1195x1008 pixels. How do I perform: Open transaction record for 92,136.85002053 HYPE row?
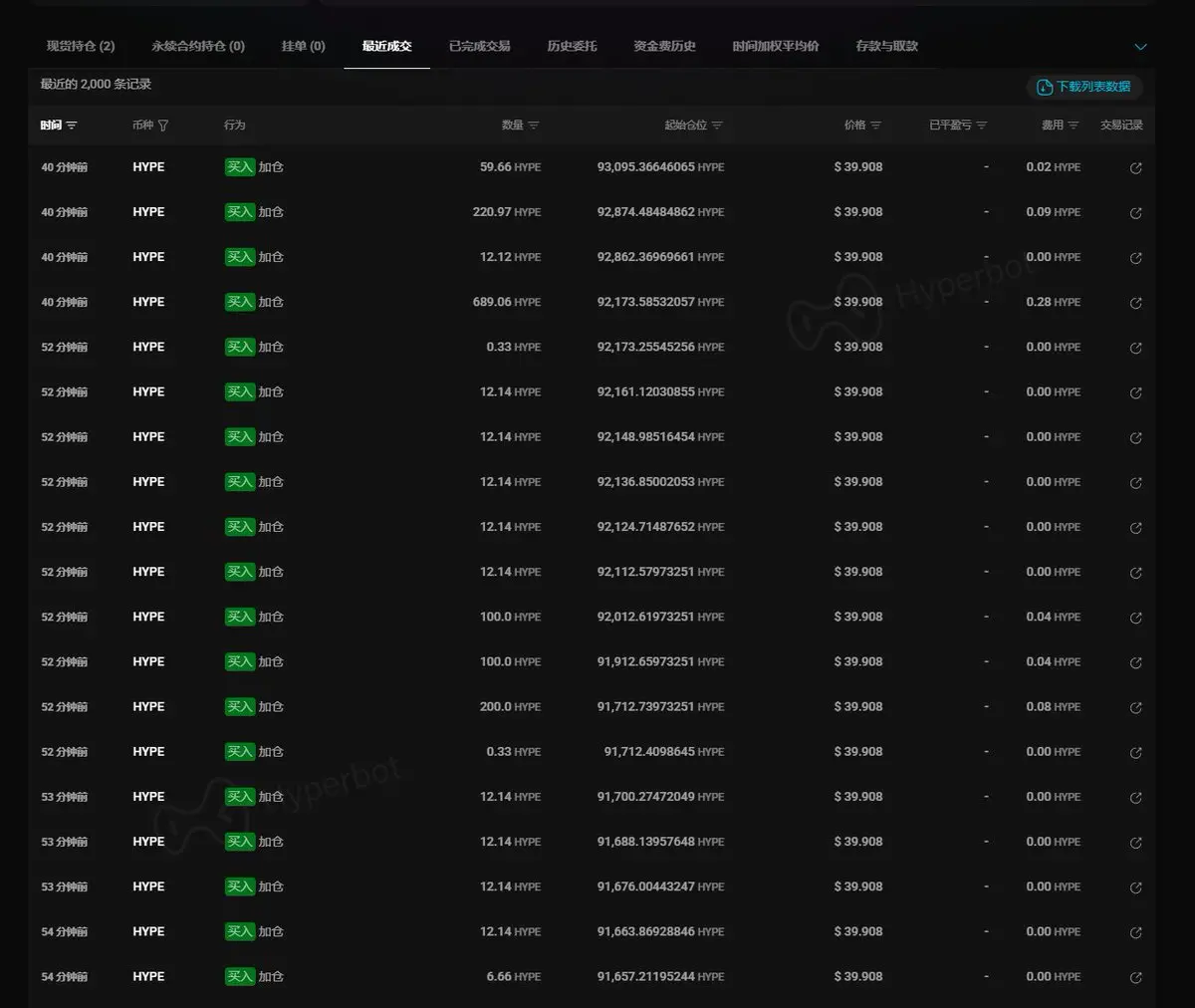1135,483
